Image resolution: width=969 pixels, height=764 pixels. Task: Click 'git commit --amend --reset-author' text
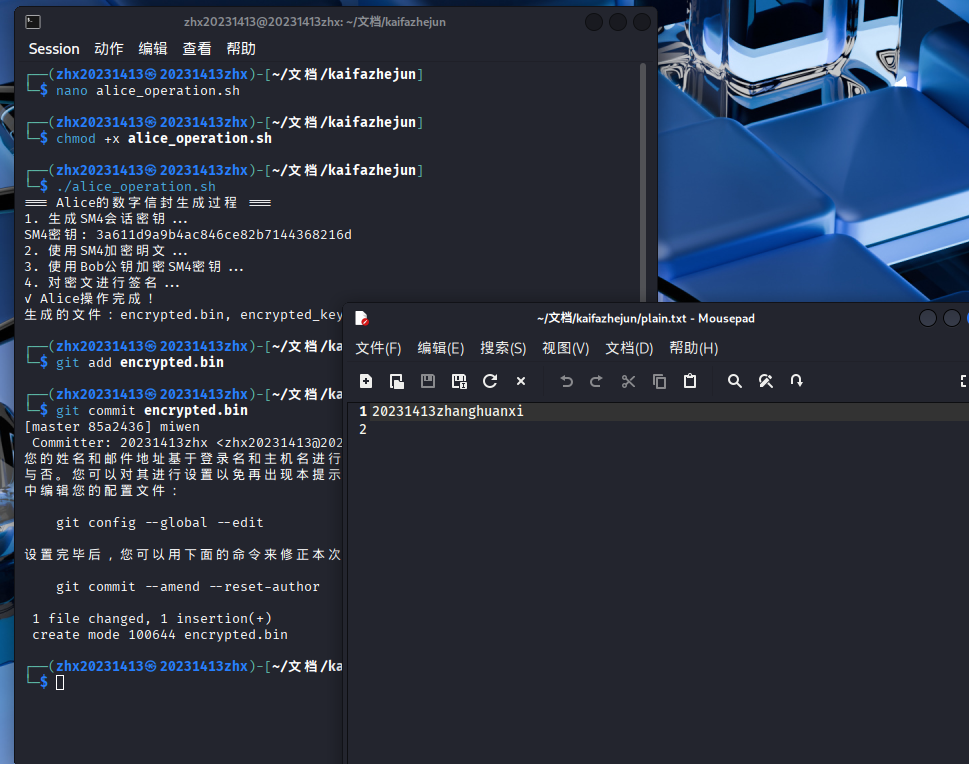coord(188,587)
